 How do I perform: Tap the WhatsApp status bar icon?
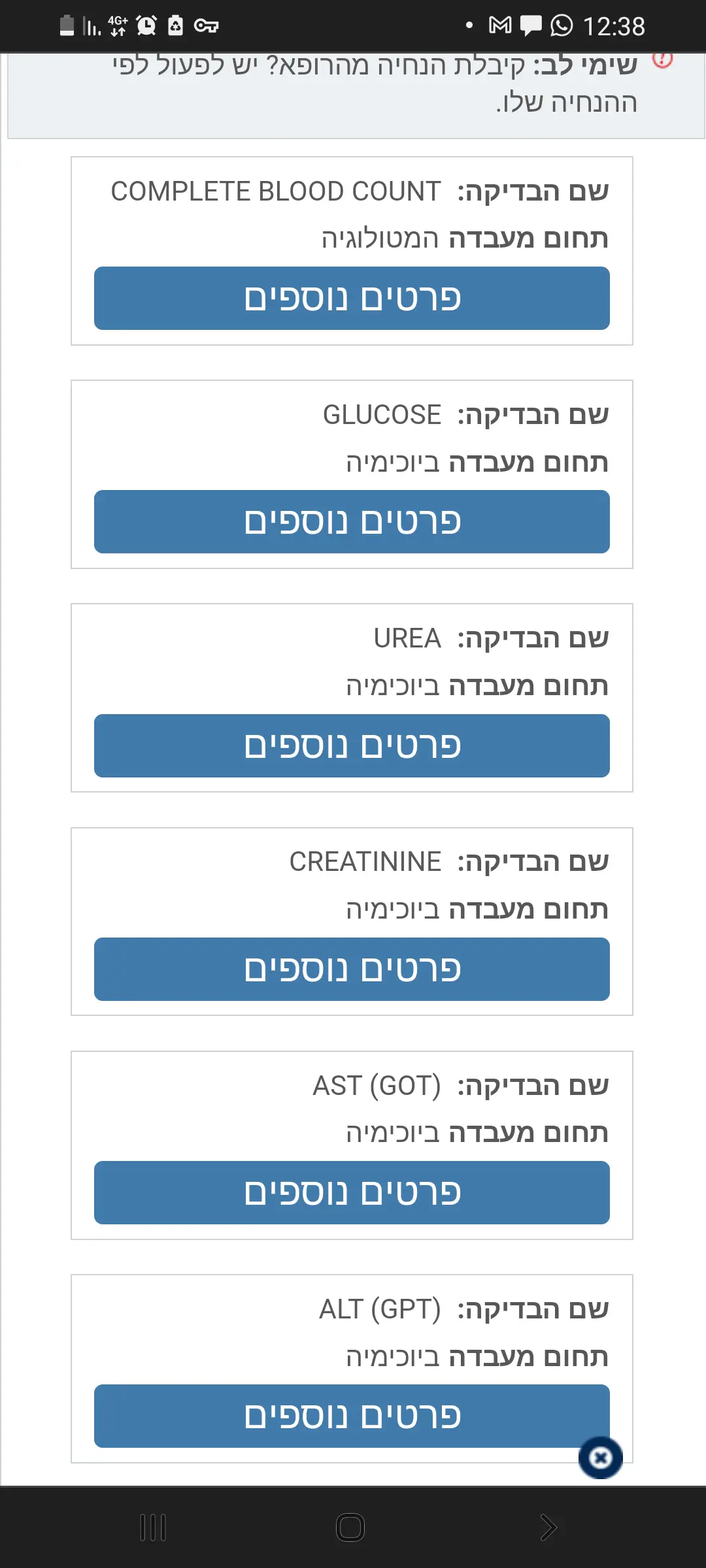click(x=562, y=26)
